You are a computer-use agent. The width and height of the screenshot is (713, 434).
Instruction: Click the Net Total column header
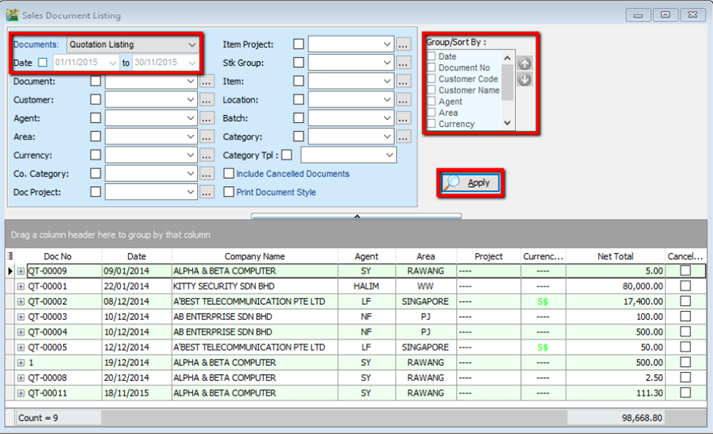click(x=615, y=256)
